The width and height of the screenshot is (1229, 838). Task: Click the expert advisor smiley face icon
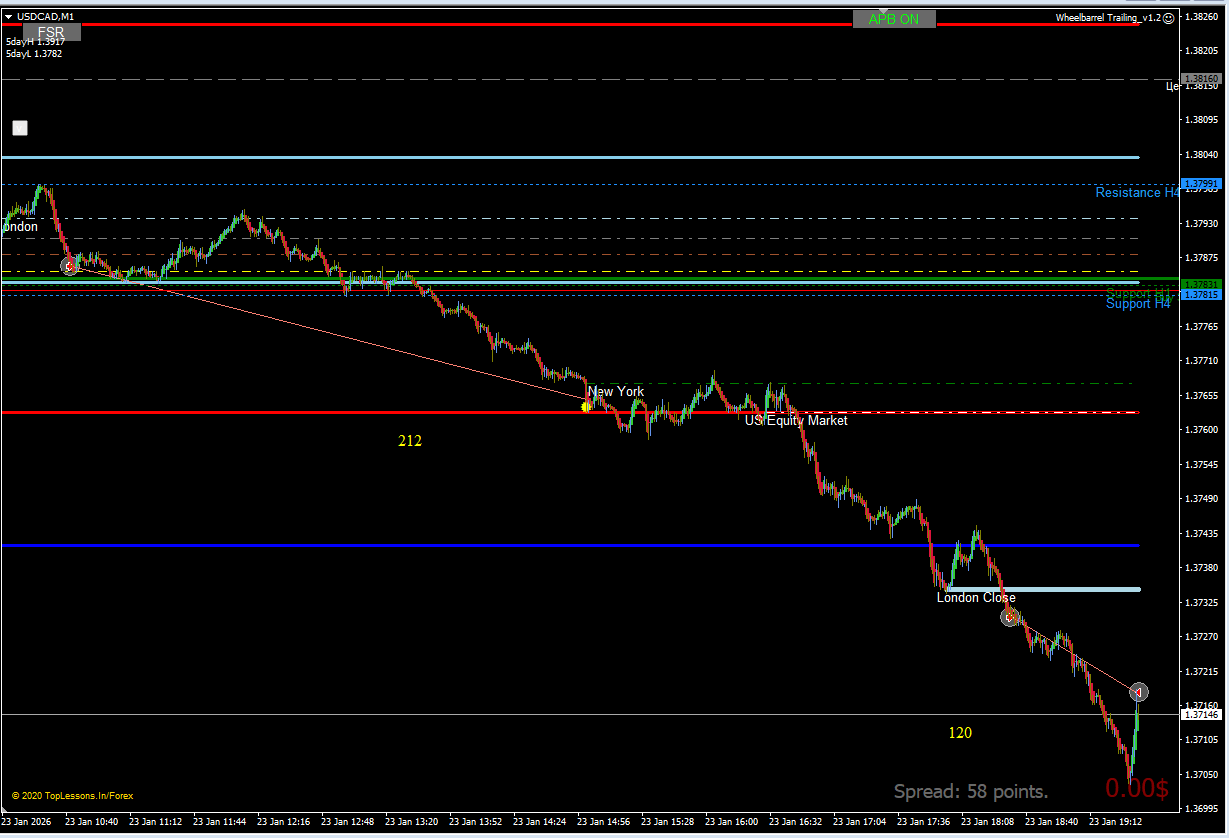(x=1169, y=18)
